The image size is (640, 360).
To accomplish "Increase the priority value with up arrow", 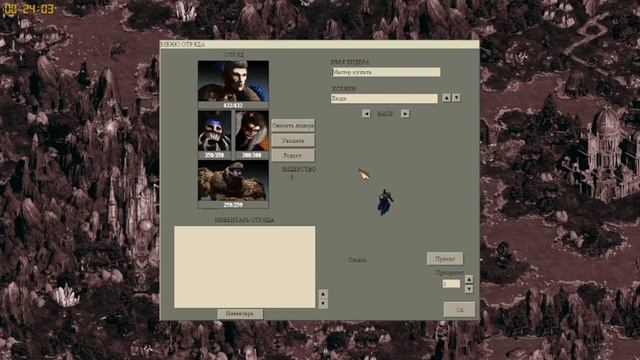I will 469,279.
